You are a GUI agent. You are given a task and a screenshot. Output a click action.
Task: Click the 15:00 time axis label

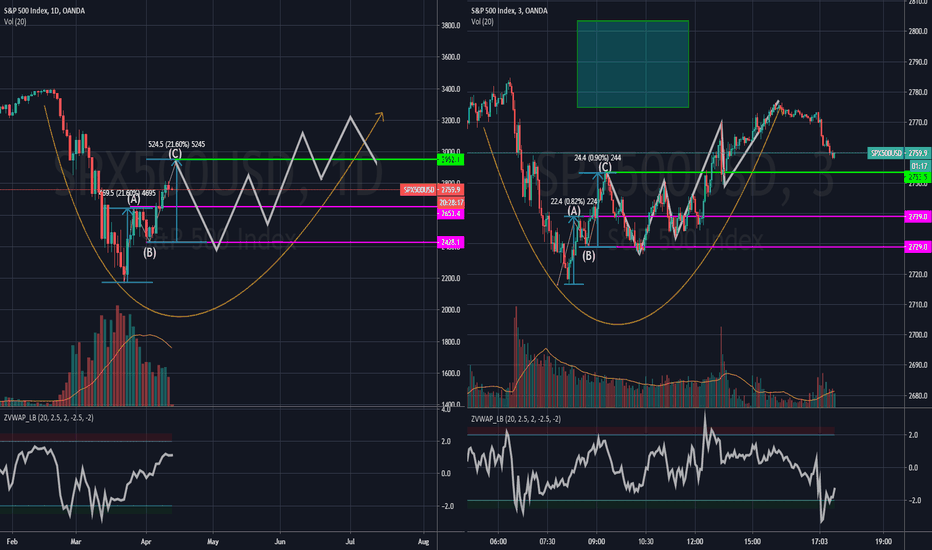click(752, 542)
